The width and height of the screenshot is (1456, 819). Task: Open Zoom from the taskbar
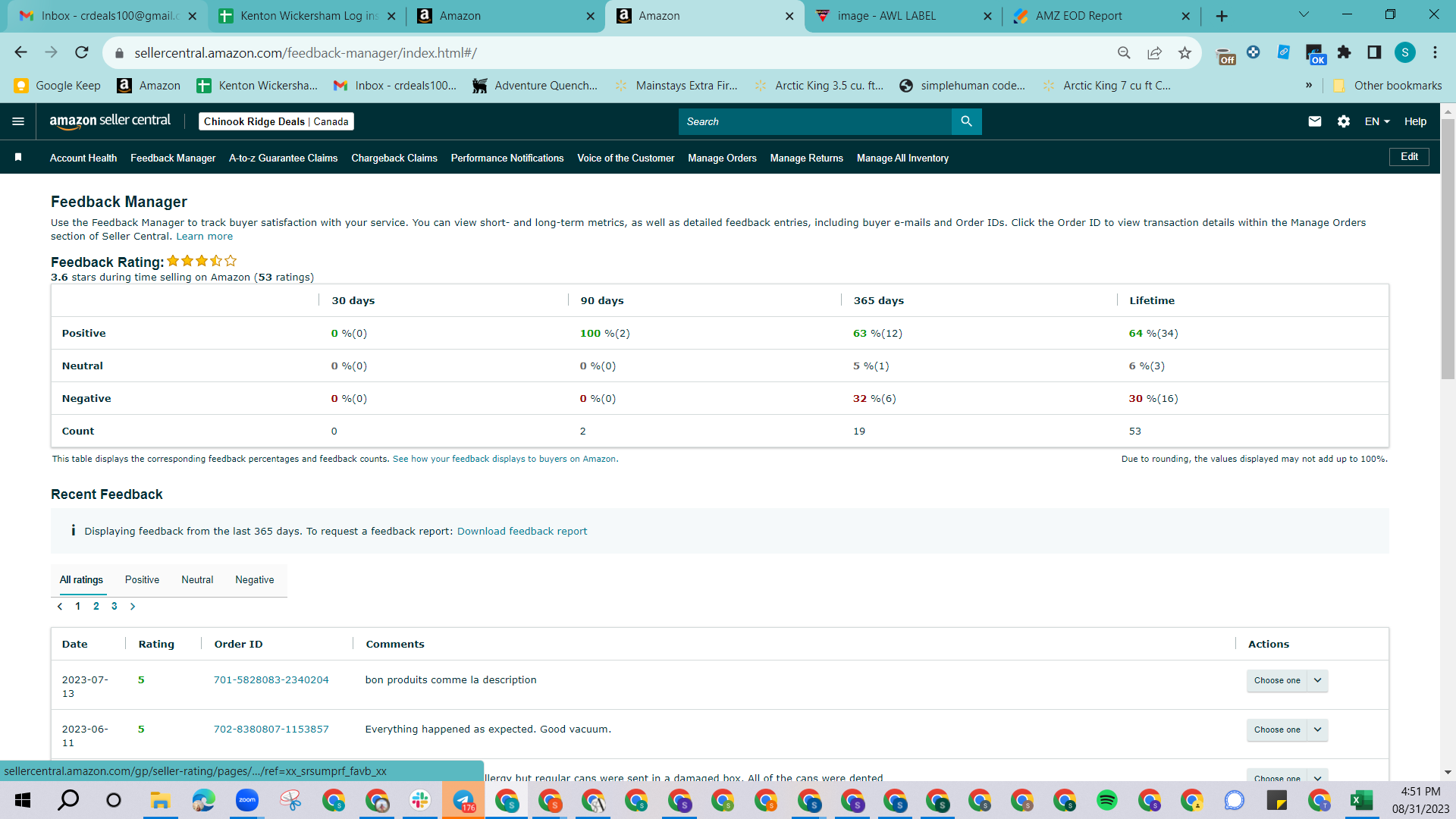(247, 800)
